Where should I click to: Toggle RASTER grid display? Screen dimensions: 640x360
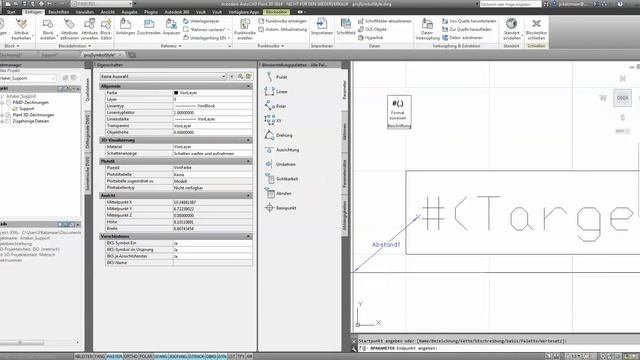(x=114, y=356)
